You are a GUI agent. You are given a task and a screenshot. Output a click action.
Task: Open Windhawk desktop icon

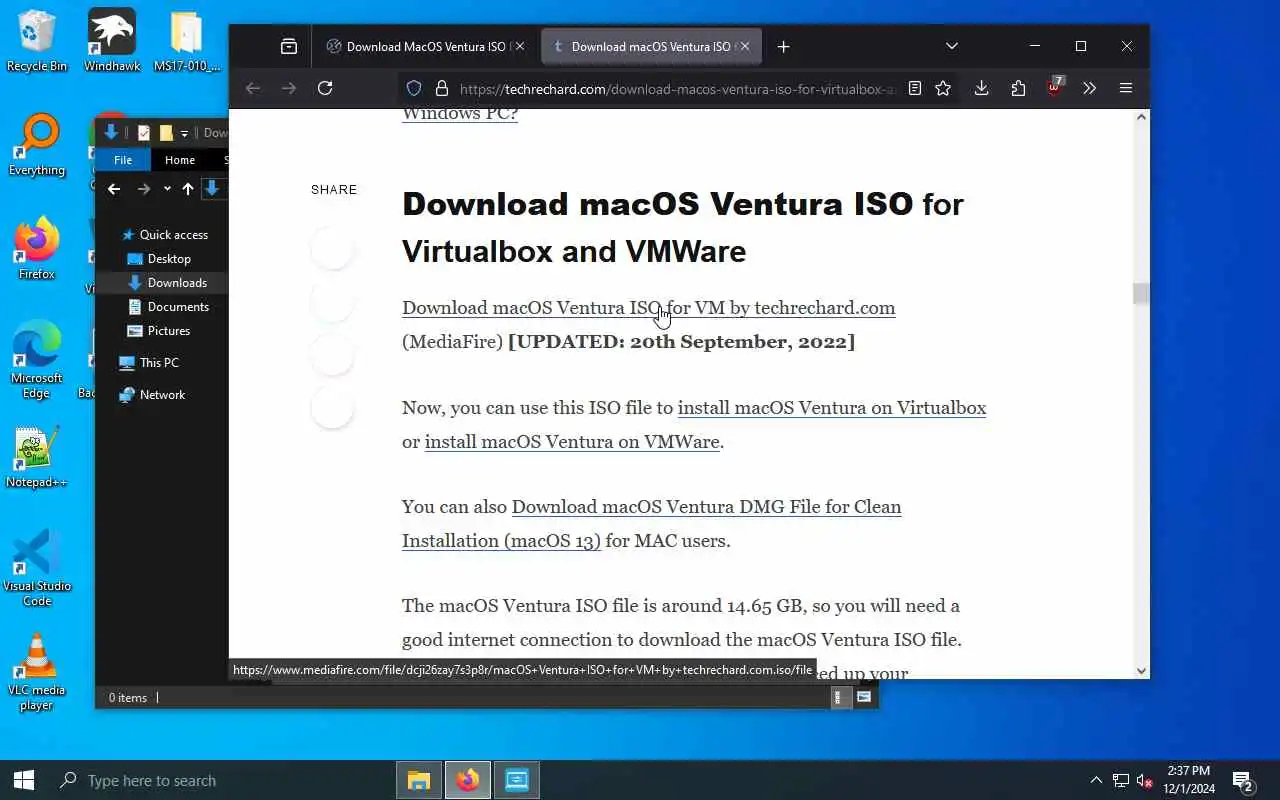pos(111,41)
